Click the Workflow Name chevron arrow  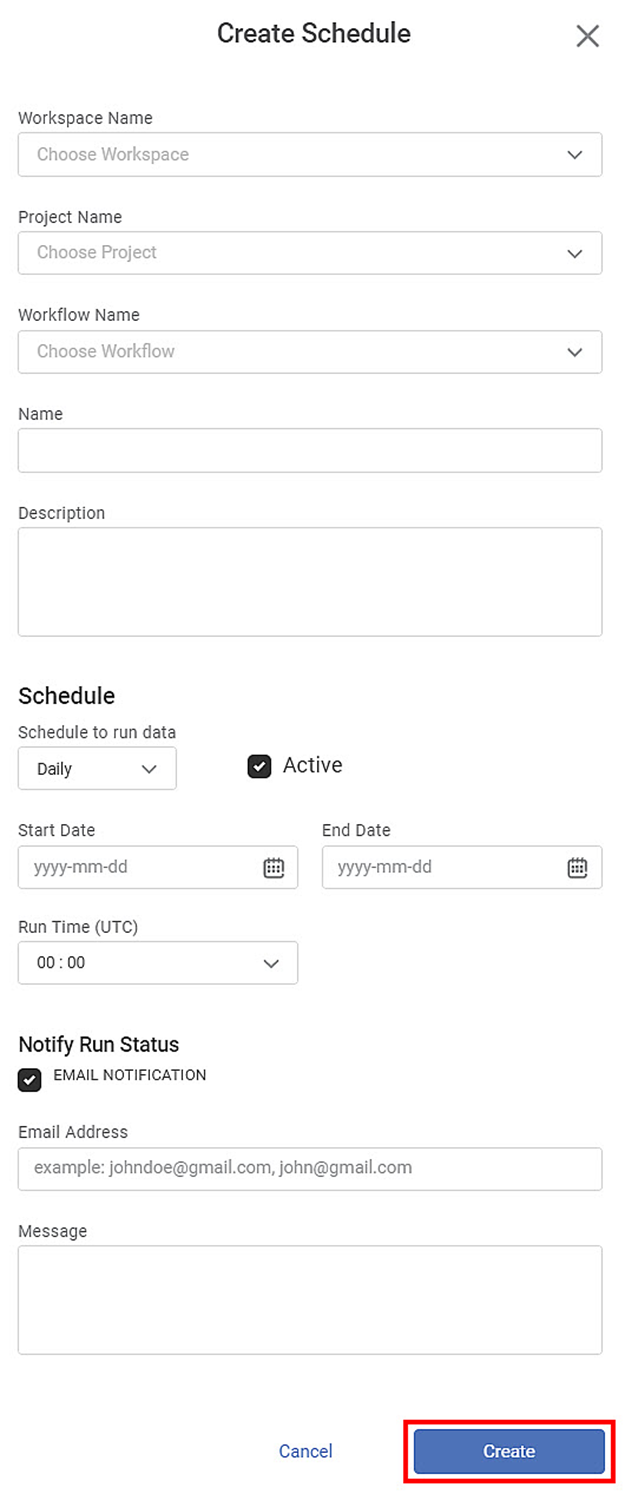point(575,352)
